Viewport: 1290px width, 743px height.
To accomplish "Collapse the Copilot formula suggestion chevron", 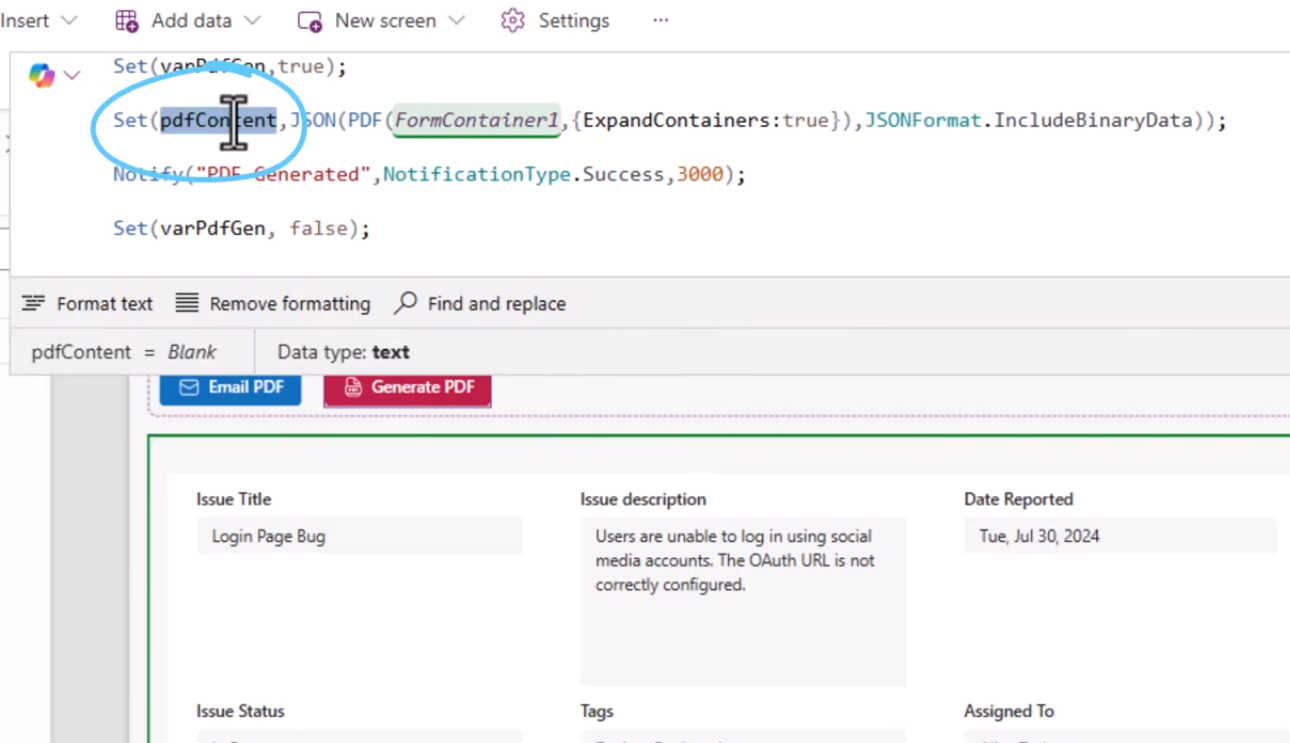I will pos(71,74).
